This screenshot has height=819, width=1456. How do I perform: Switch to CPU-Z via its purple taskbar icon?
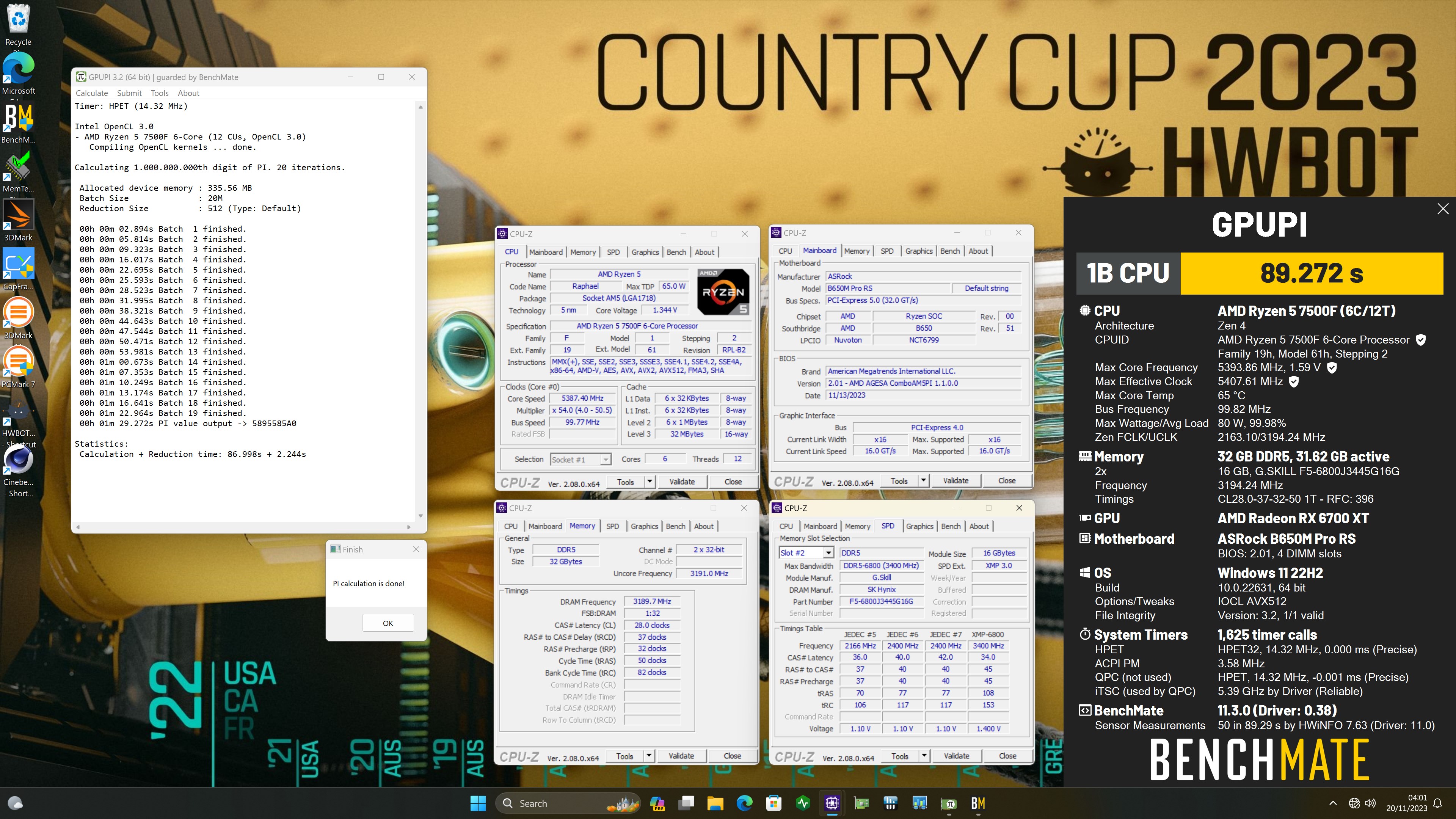[832, 803]
